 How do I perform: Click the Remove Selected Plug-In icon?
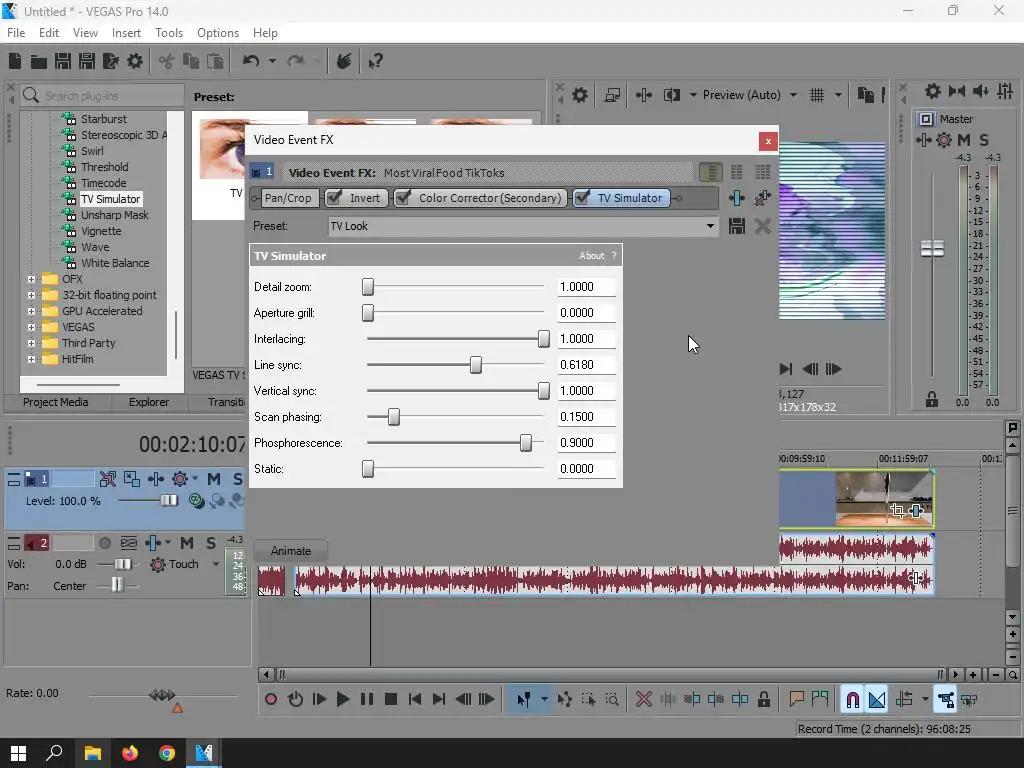click(762, 198)
